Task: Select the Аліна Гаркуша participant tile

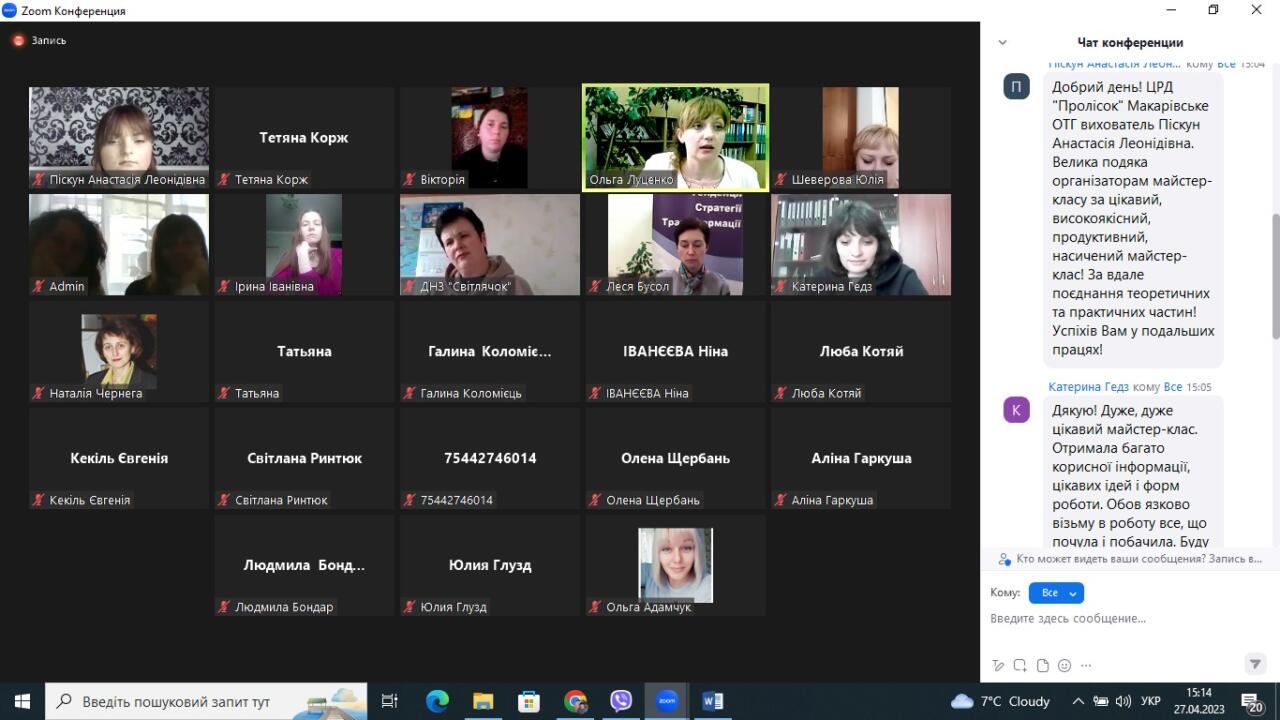Action: point(861,458)
